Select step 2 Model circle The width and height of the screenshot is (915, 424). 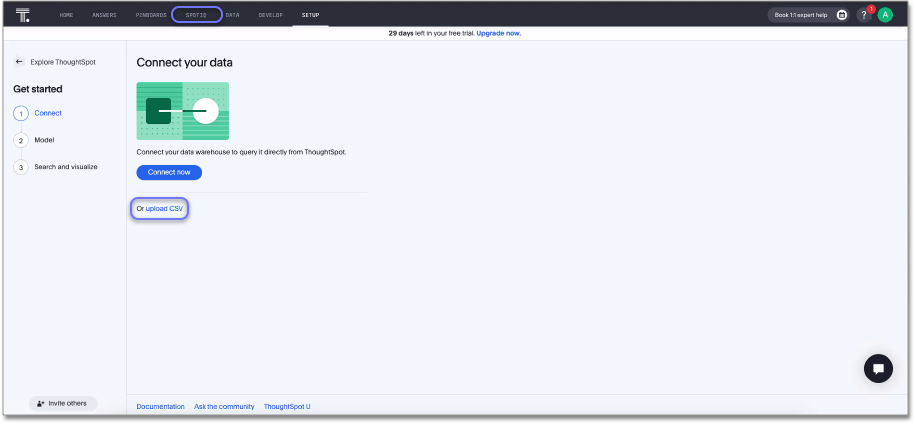click(21, 141)
